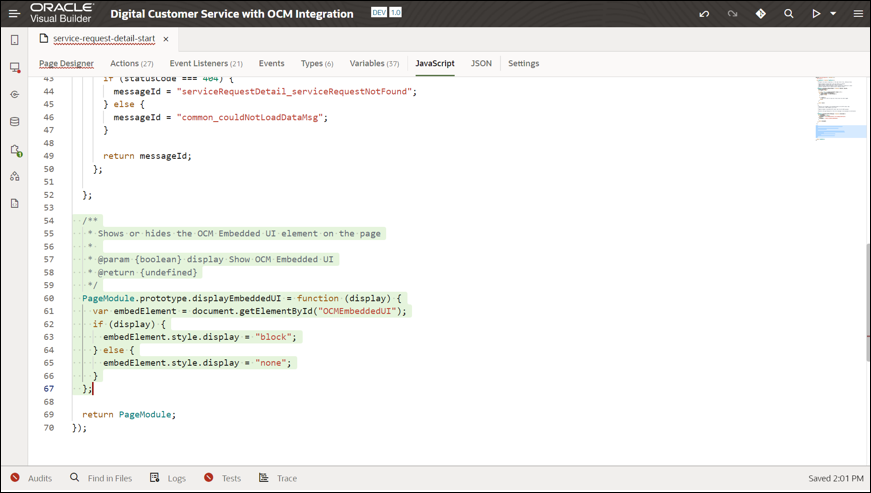
Task: Open the Mobile Apps sidebar icon
Action: tap(15, 40)
